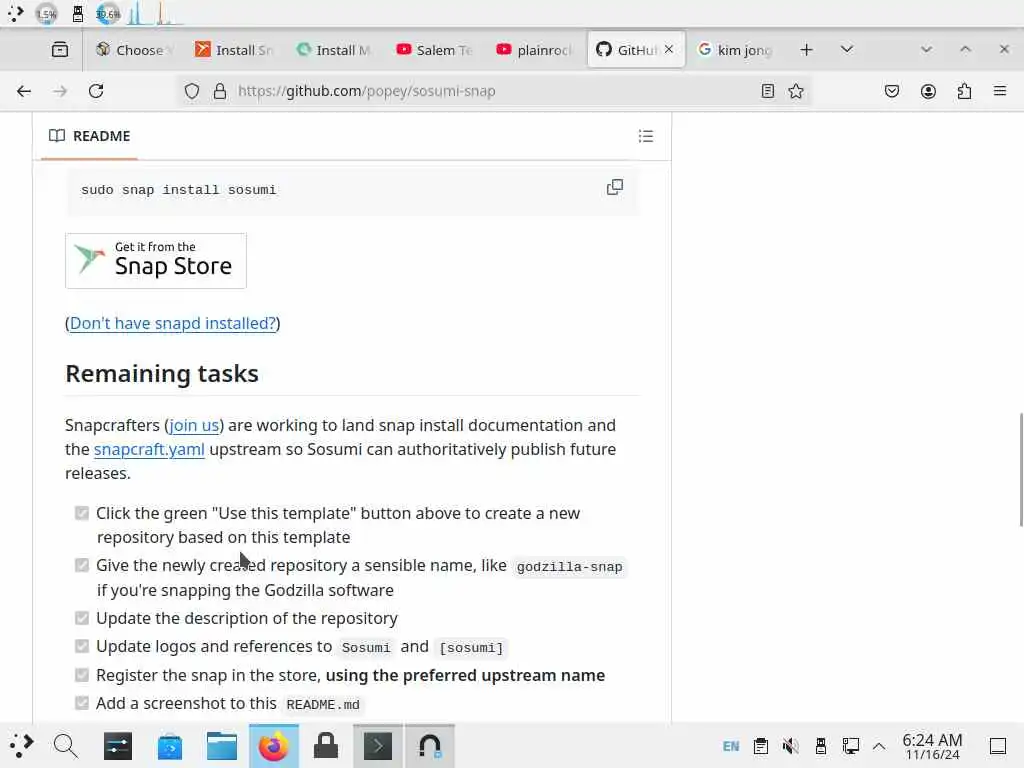Image resolution: width=1024 pixels, height=768 pixels.
Task: Open 'Don't have snapd installed?' link
Action: coord(173,323)
